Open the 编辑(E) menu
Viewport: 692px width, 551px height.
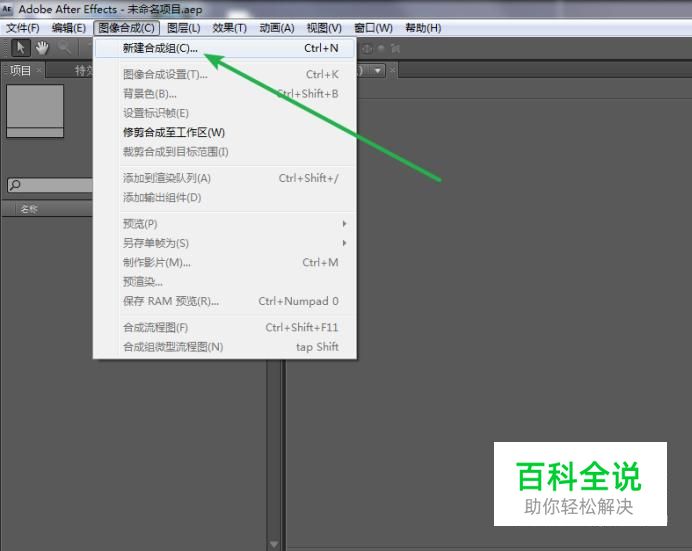68,28
